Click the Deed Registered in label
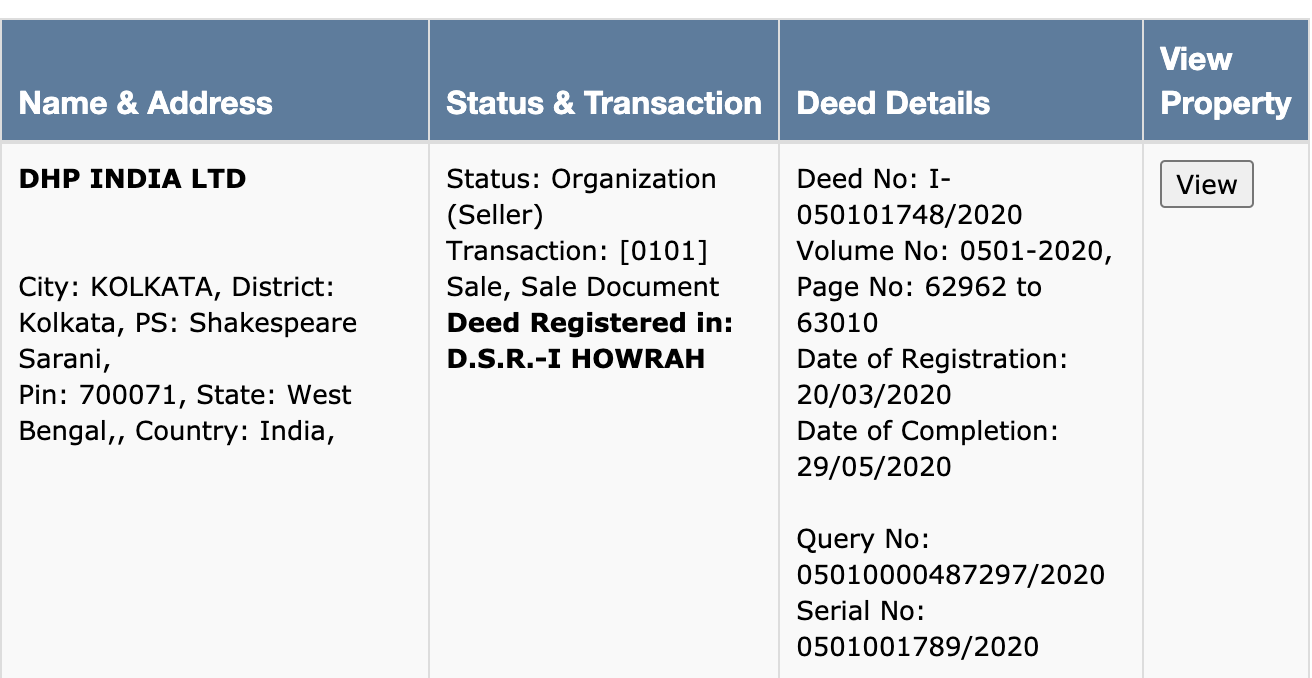The image size is (1312, 678). point(589,323)
